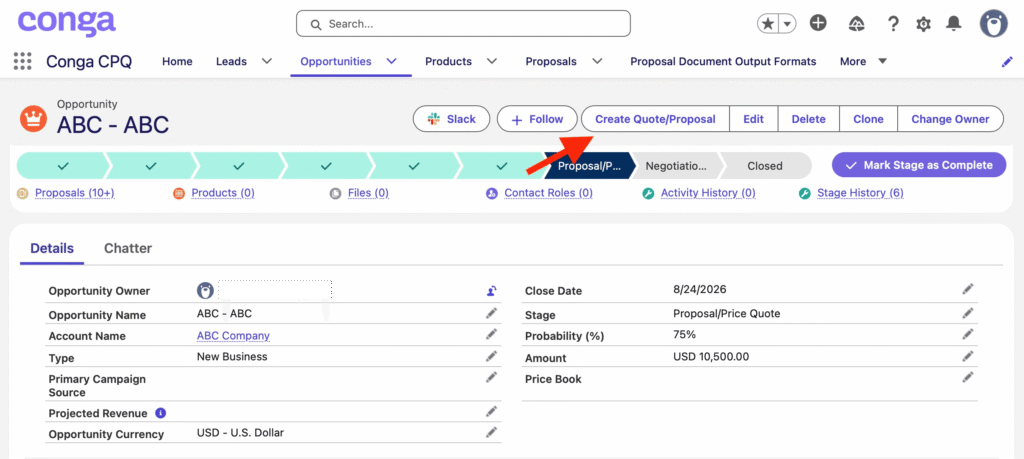Select the Negotiation stage in path
This screenshot has height=459, width=1024.
tap(676, 166)
